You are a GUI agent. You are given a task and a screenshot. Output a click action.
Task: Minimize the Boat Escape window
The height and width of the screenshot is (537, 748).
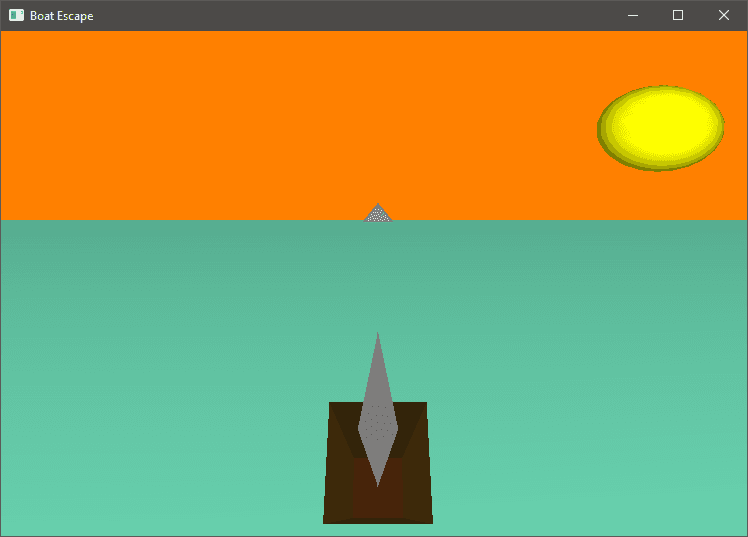click(x=632, y=15)
